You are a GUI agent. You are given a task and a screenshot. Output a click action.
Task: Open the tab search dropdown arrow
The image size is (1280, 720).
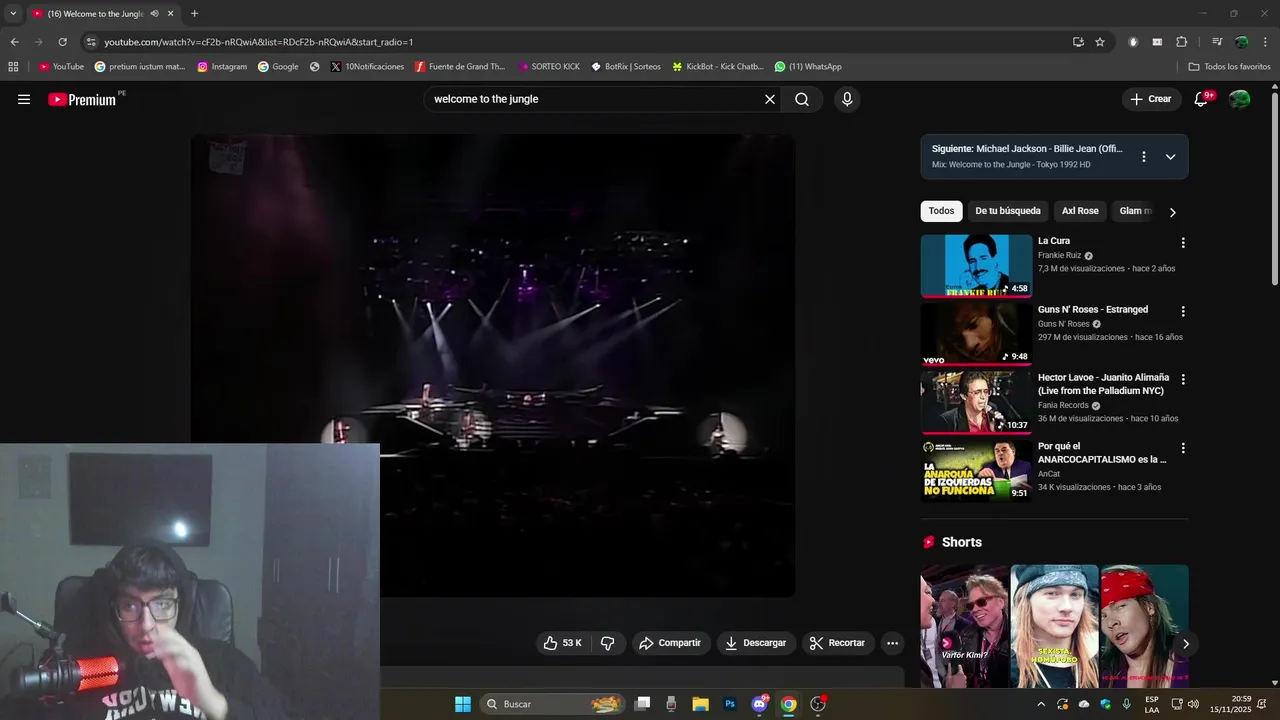[13, 13]
